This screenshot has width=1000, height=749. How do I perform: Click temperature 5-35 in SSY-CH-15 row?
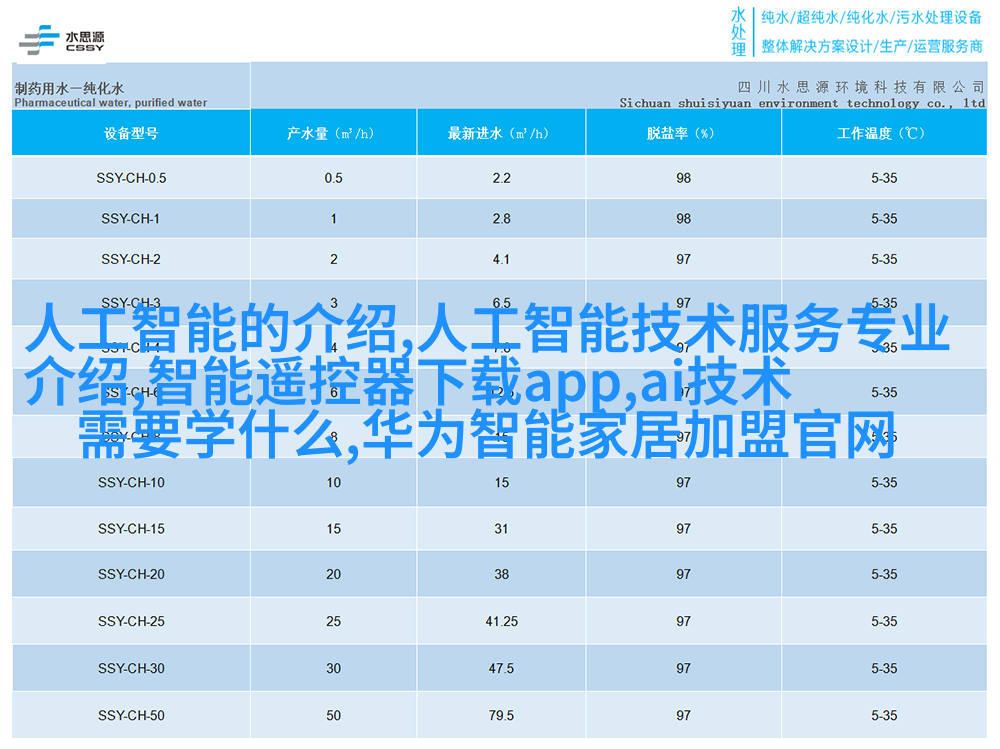coord(884,529)
